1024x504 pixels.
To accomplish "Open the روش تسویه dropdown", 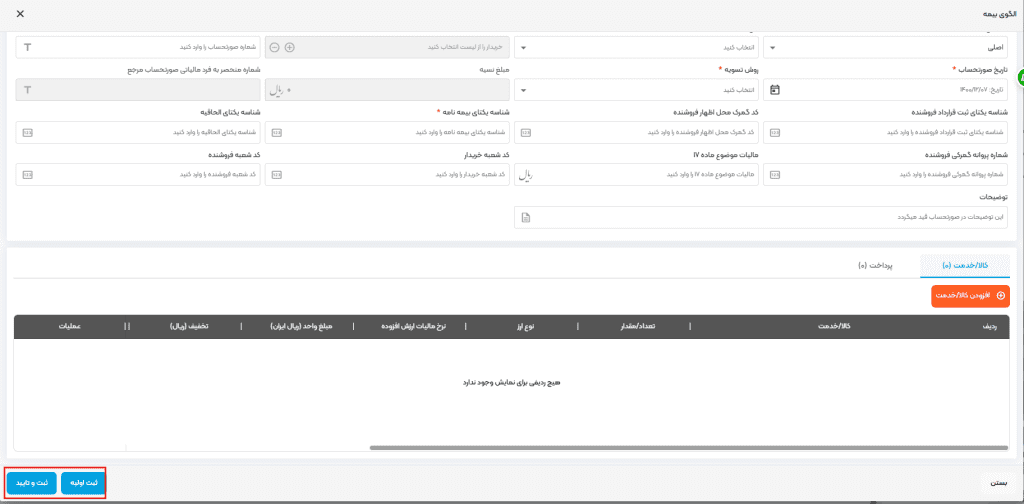I will pos(636,90).
